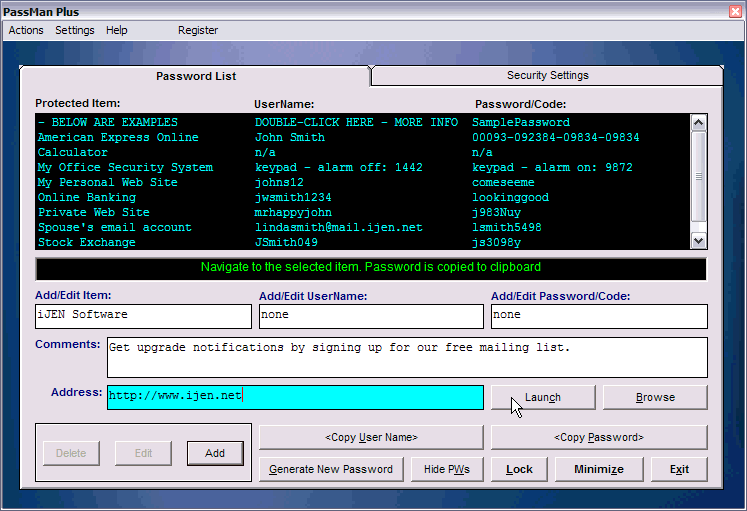Screen dimensions: 747x511
Task: Click username lindasmith@mail.ijen.net
Action: coord(339,227)
